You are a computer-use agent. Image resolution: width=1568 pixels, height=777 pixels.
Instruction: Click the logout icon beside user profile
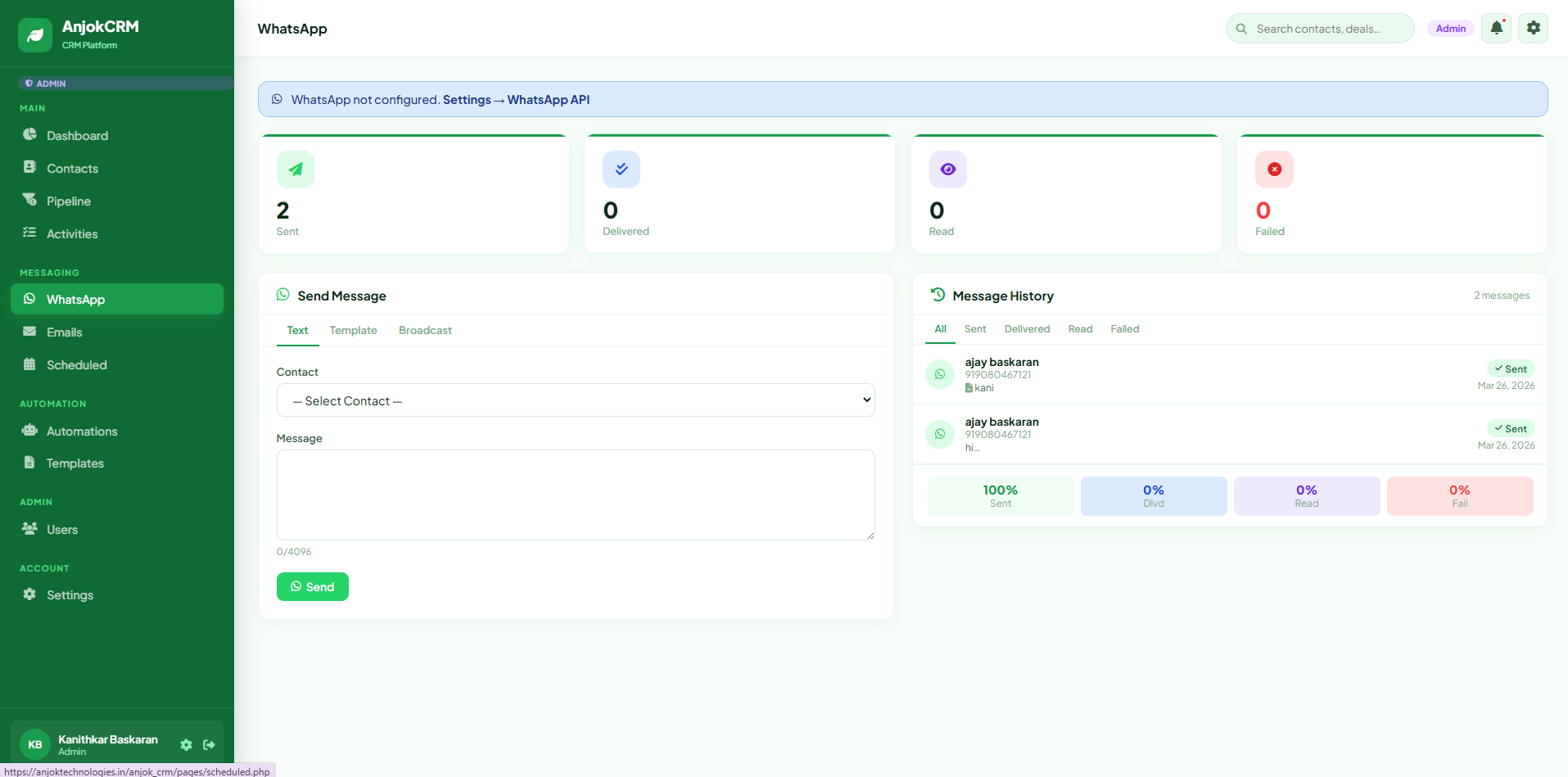pos(209,745)
